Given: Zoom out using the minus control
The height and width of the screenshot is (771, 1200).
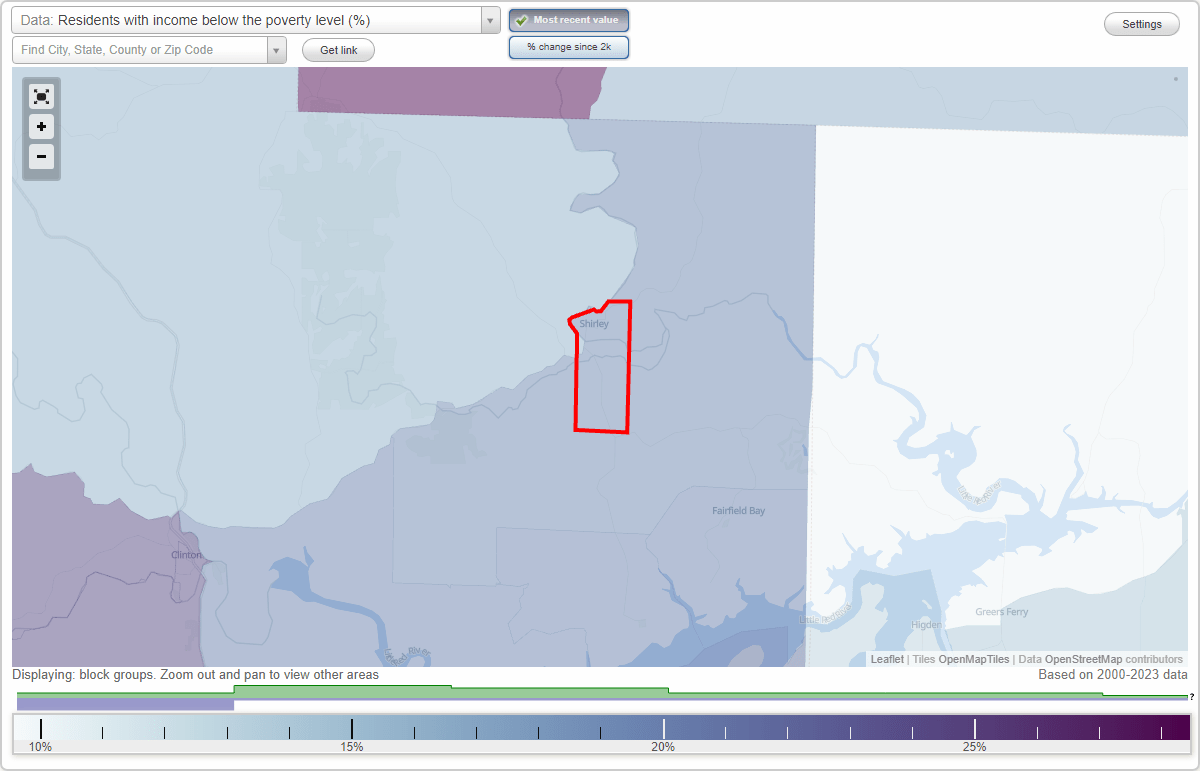Looking at the screenshot, I should pyautogui.click(x=41, y=157).
